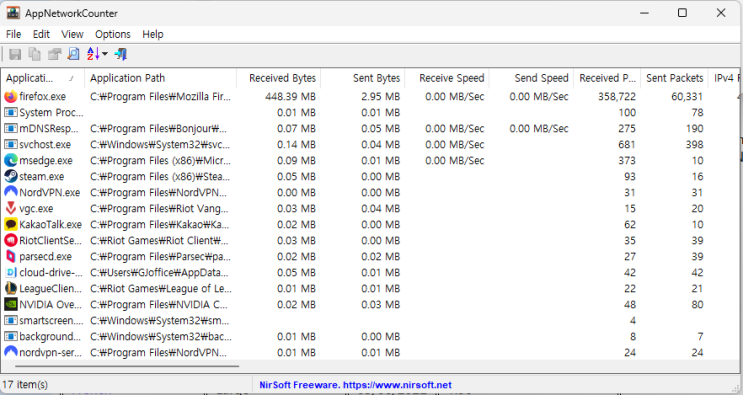Click the 358,722 received packets value
Viewport: 743px width, 395px height.
click(616, 97)
